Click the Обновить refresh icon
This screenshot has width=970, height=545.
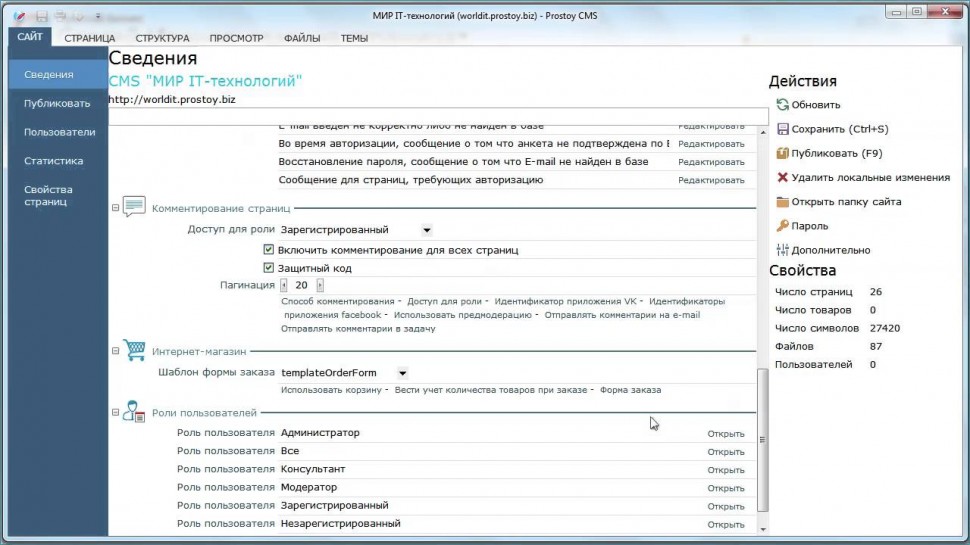coord(783,105)
